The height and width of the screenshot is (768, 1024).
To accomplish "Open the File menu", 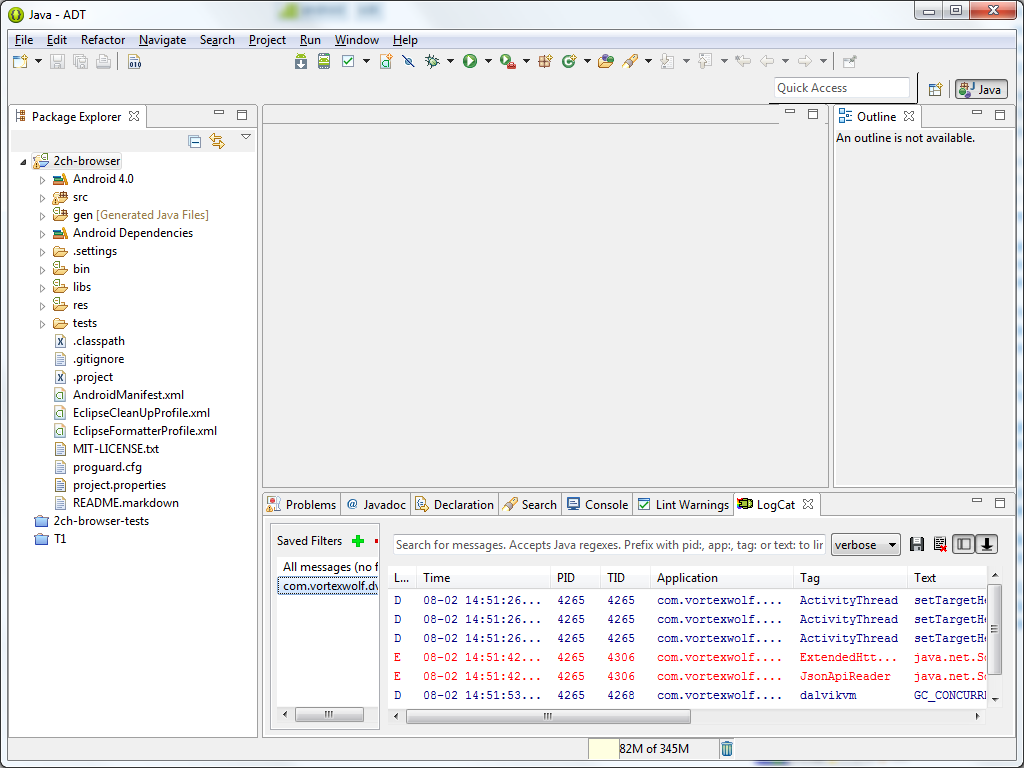I will 24,40.
